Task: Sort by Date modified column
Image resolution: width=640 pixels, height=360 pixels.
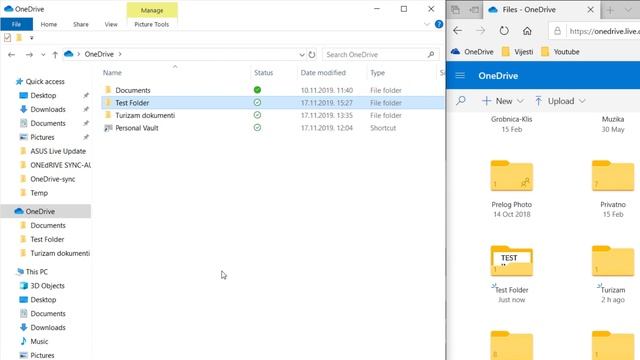Action: coord(323,73)
